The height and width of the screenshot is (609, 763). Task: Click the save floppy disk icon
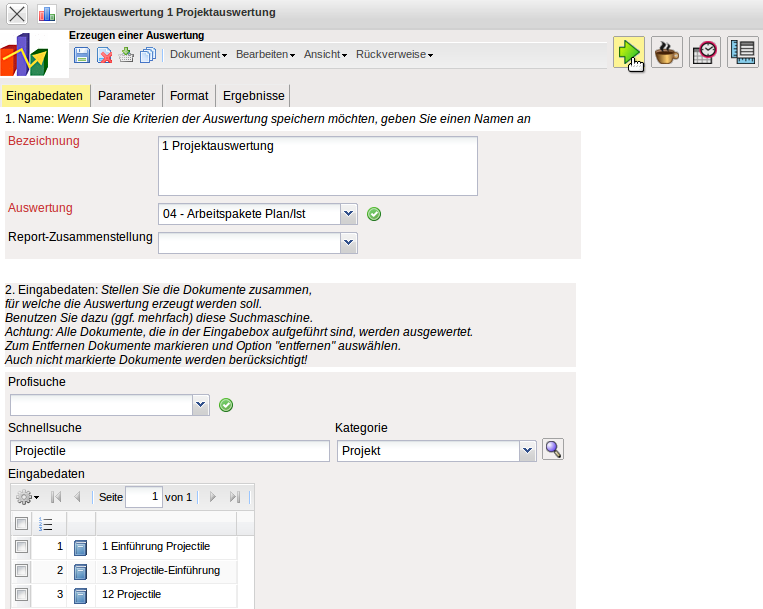(82, 55)
